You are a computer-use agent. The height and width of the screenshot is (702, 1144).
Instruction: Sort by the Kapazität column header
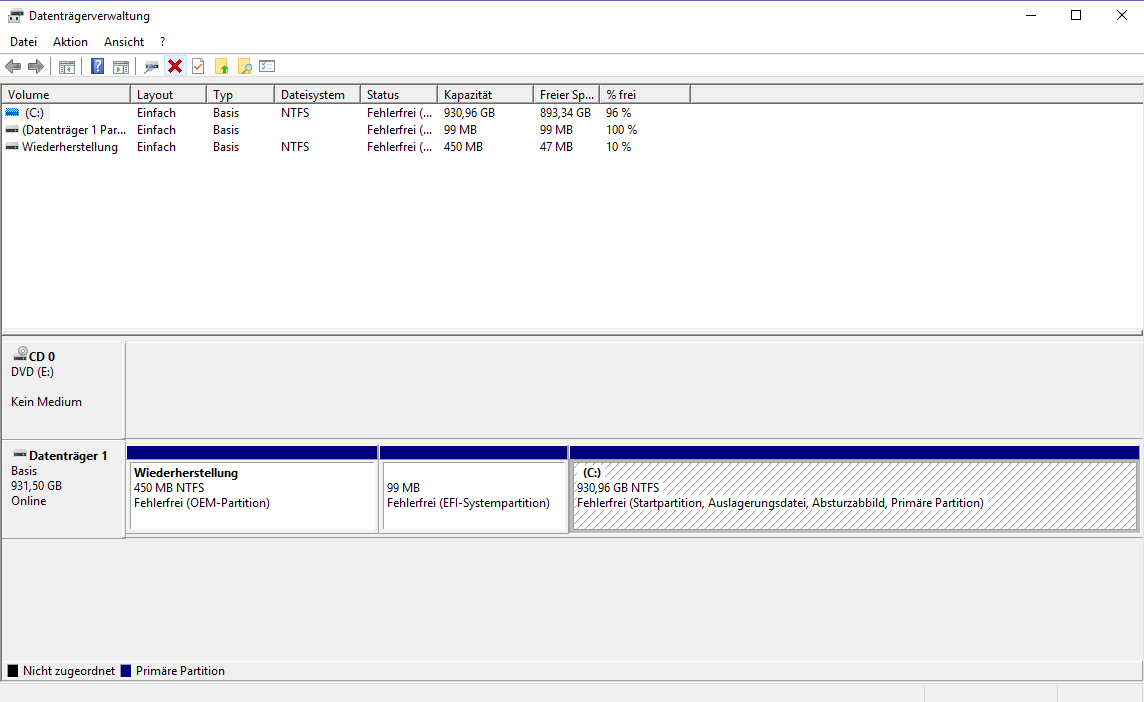[485, 95]
